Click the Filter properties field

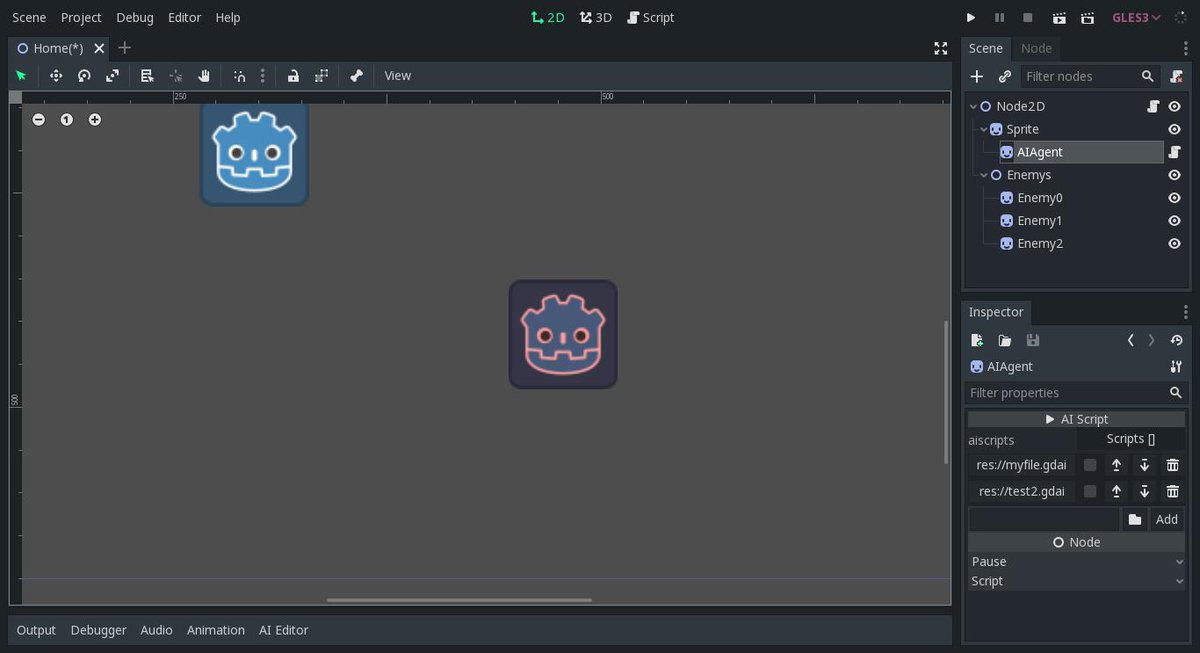pos(1075,393)
